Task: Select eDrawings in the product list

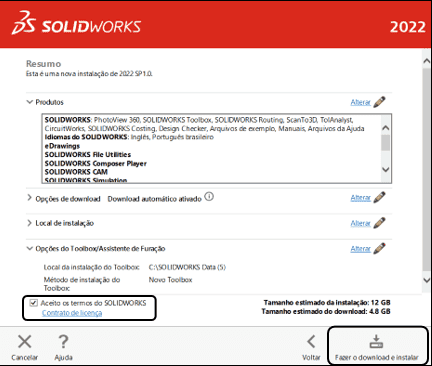Action: (62, 146)
